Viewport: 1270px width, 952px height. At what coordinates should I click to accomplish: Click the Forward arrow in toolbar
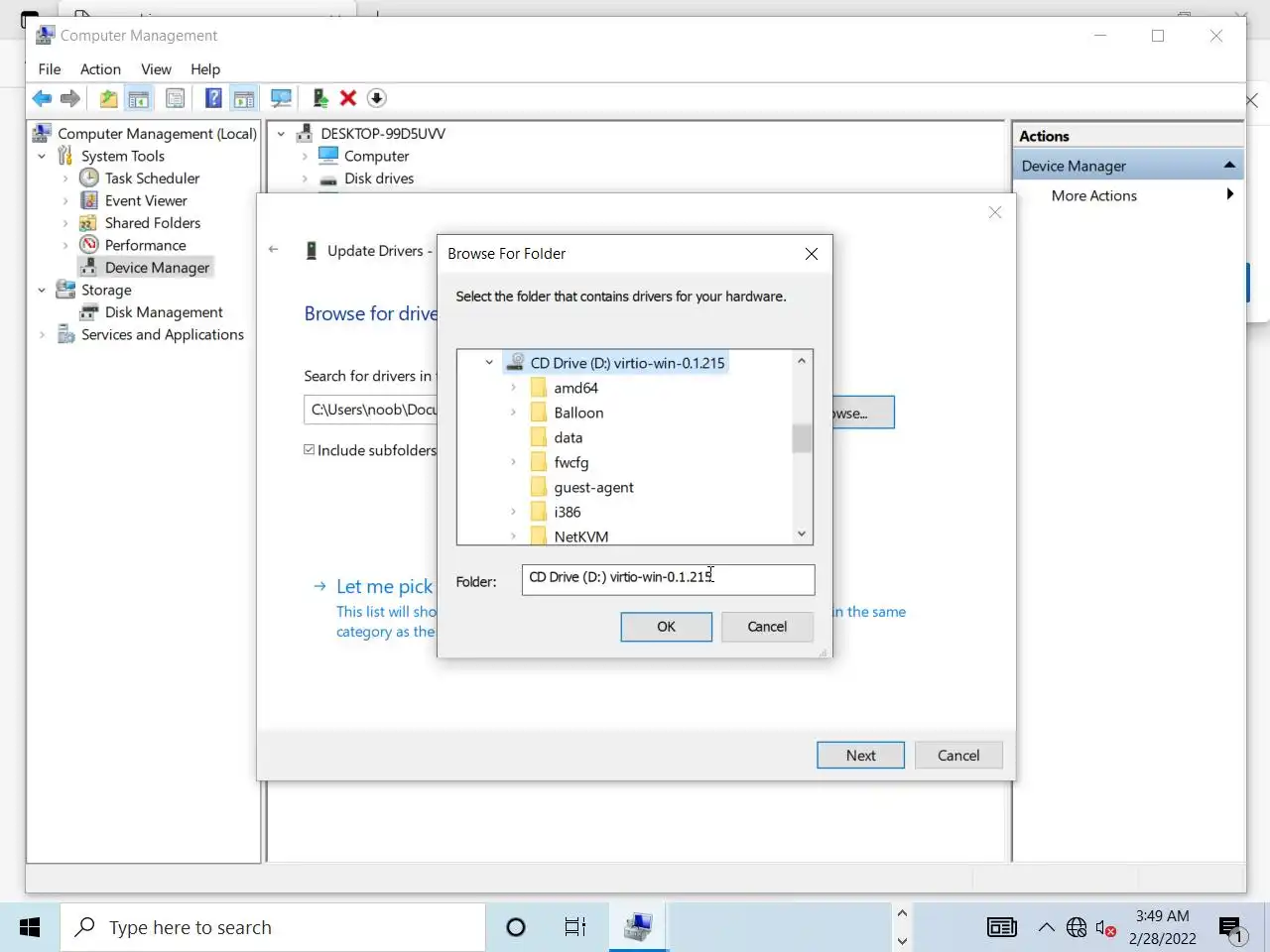[70, 98]
